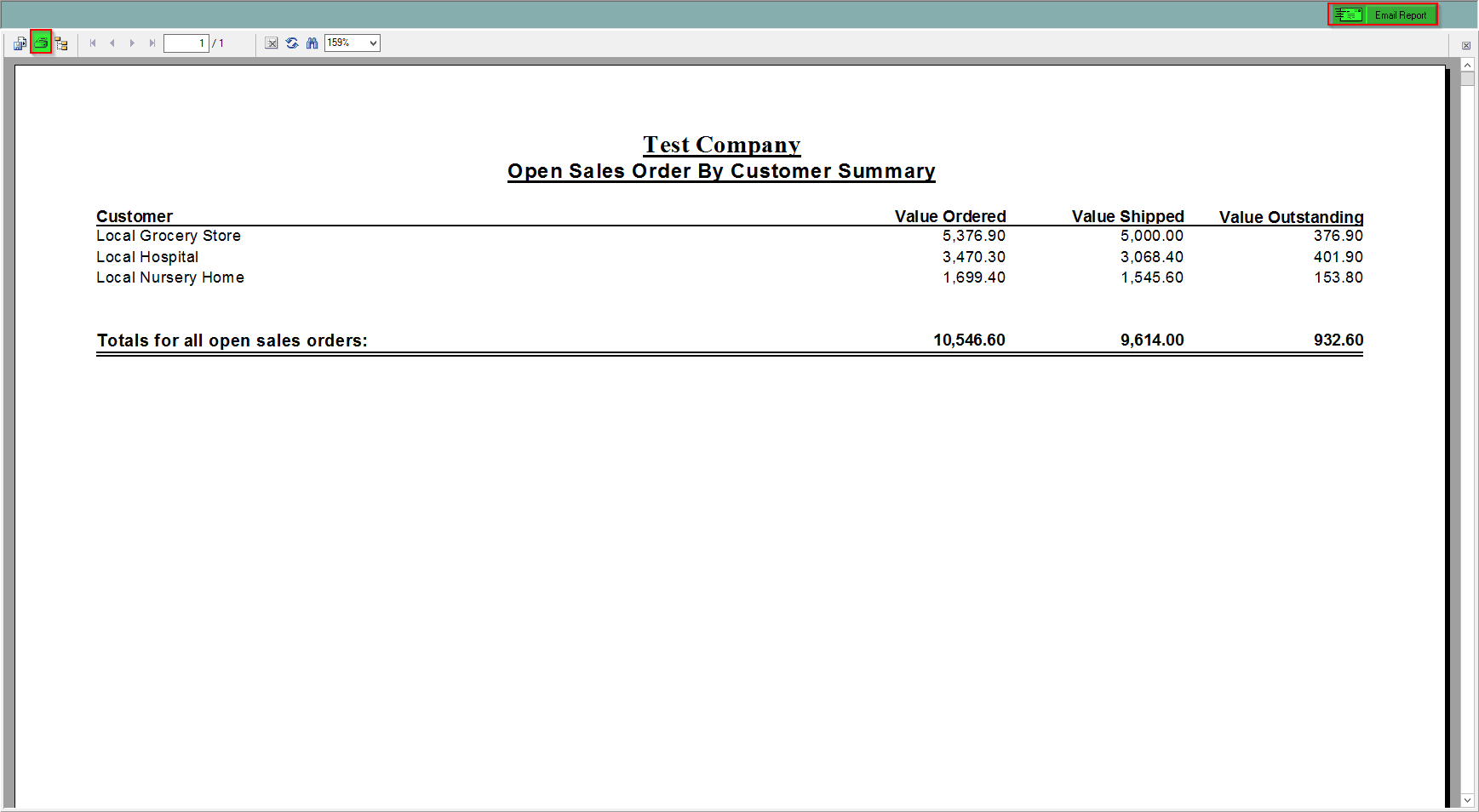Click the Value Outstanding column header
The image size is (1479, 812).
[1292, 217]
